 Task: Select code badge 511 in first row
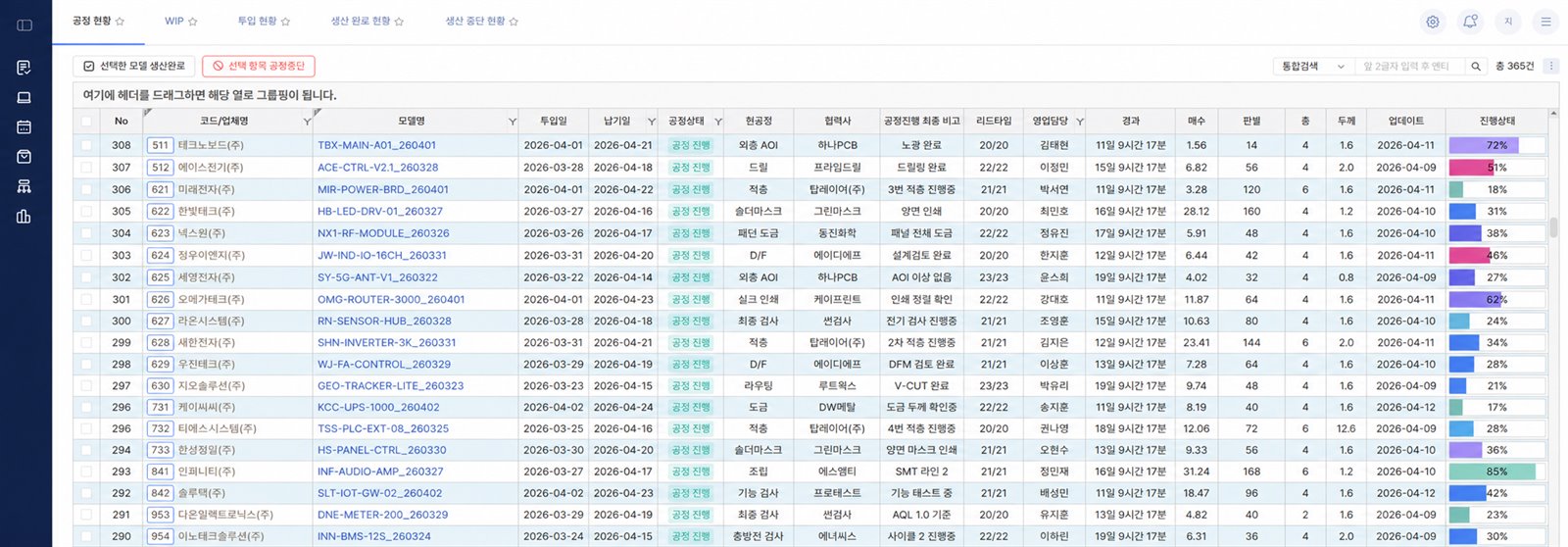point(160,145)
